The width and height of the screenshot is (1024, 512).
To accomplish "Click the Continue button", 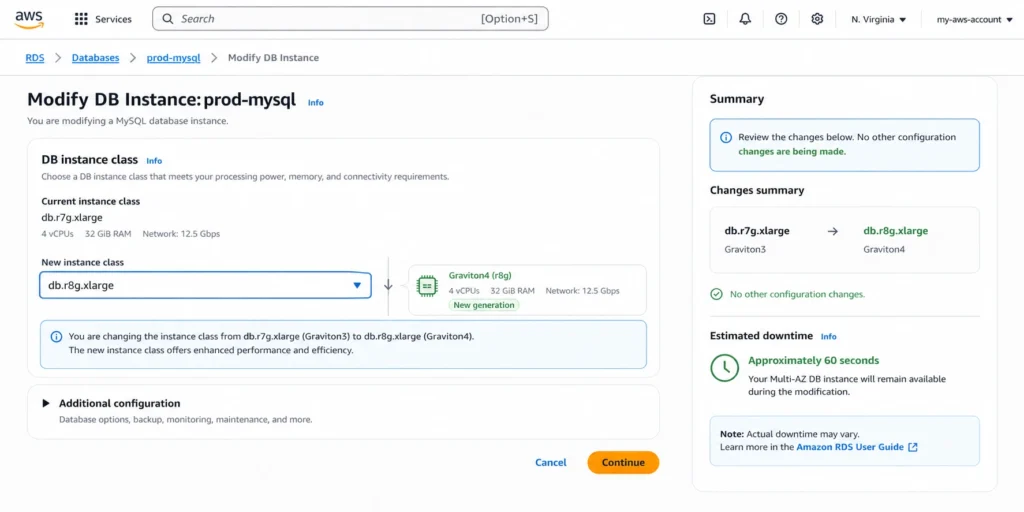I will tap(623, 462).
